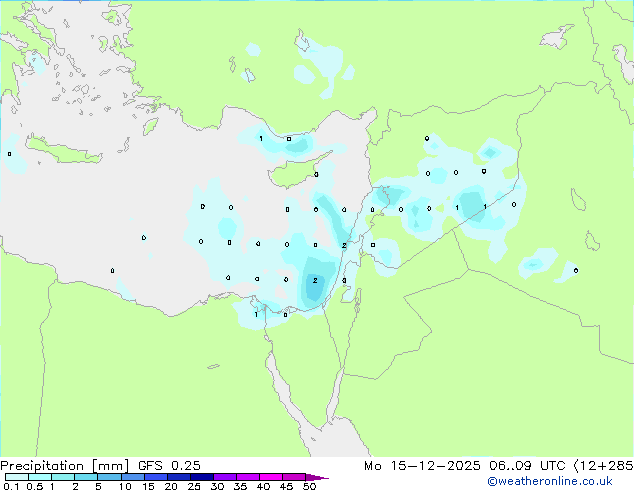Choose the 10–15 mm legend swatch
The image size is (634, 490).
132,477
